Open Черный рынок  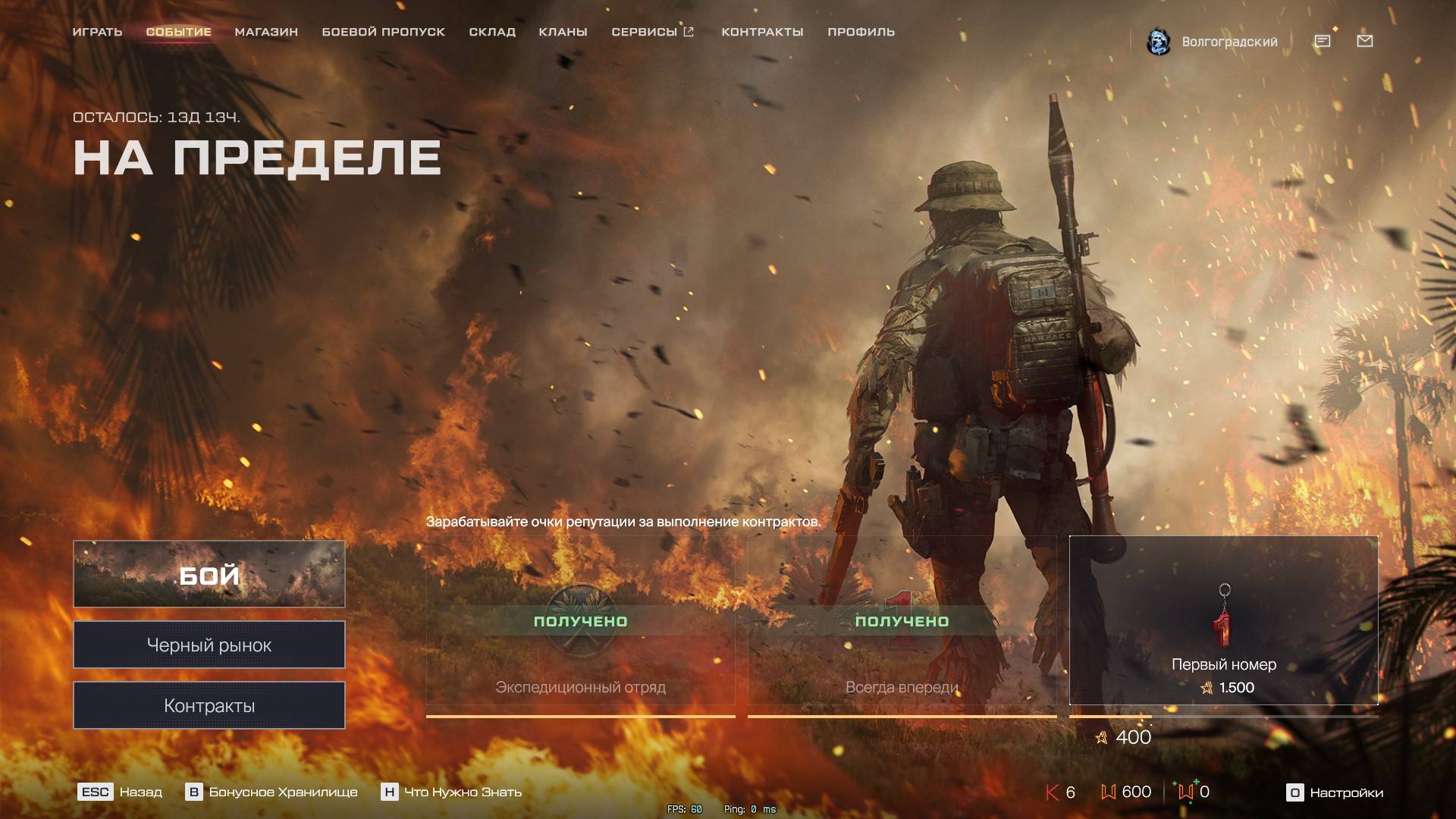[x=209, y=645]
